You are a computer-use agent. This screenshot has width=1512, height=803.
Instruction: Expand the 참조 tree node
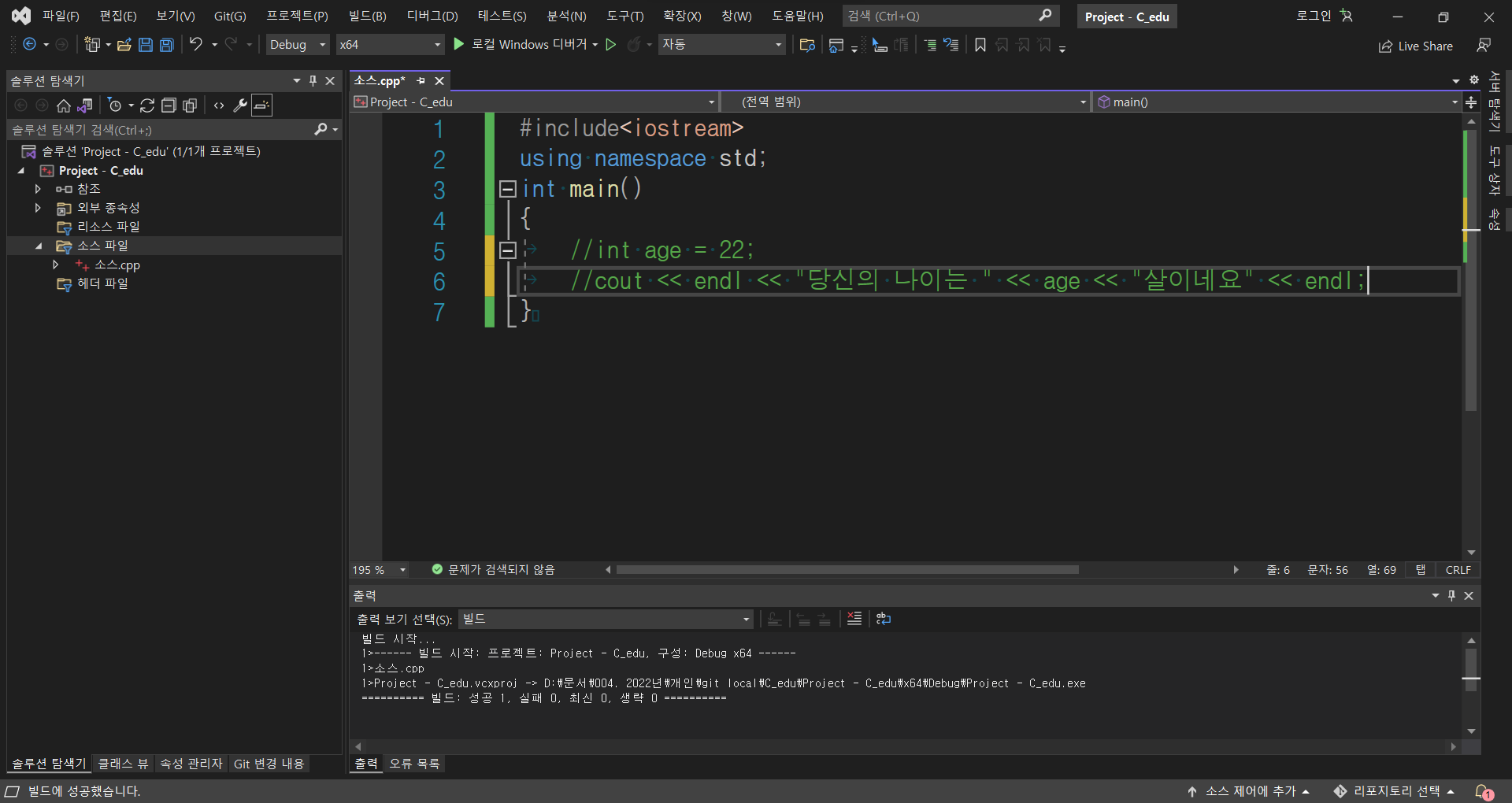[x=38, y=189]
